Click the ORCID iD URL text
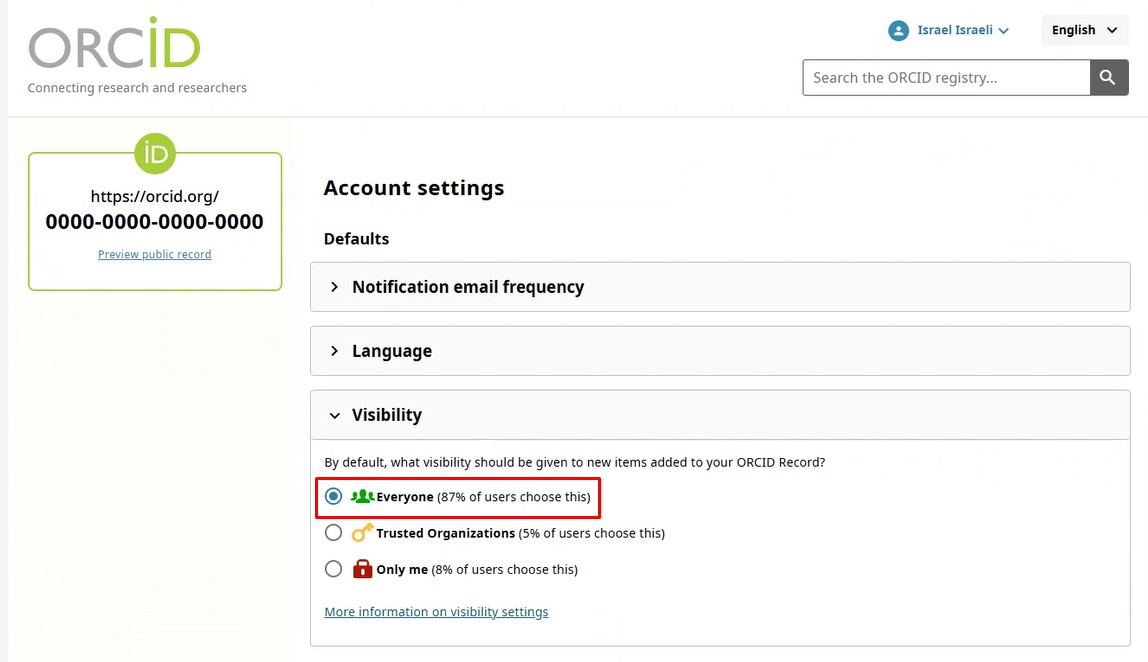Image resolution: width=1148 pixels, height=662 pixels. tap(155, 210)
